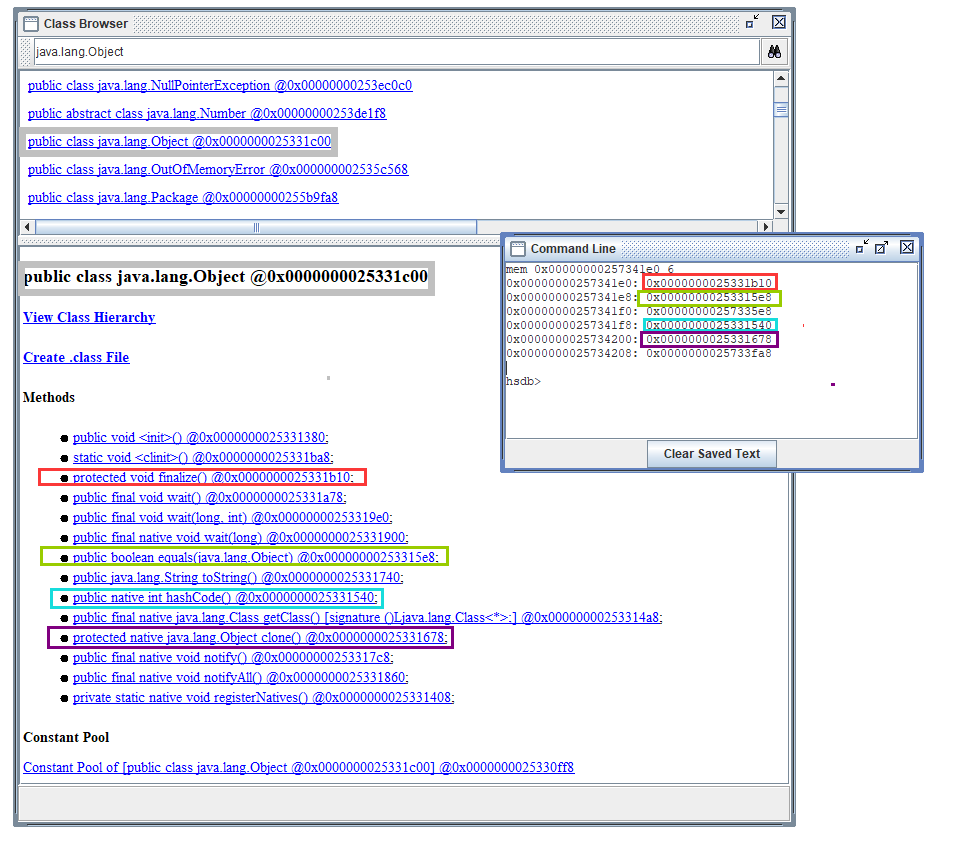Open the java.lang.Package class link

183,197
